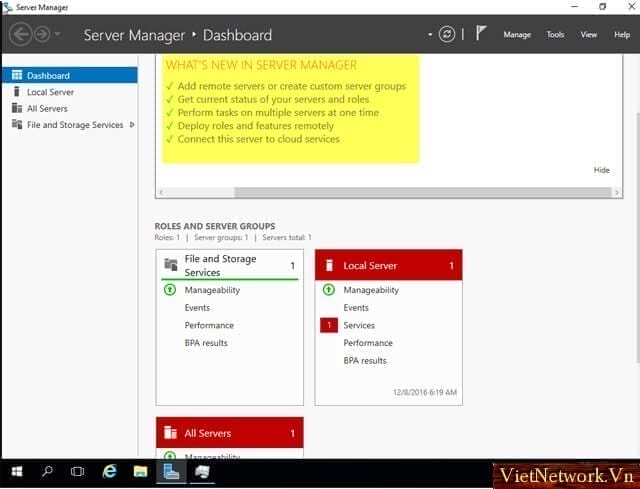Open the Help menu
The width and height of the screenshot is (640, 489).
pos(622,35)
